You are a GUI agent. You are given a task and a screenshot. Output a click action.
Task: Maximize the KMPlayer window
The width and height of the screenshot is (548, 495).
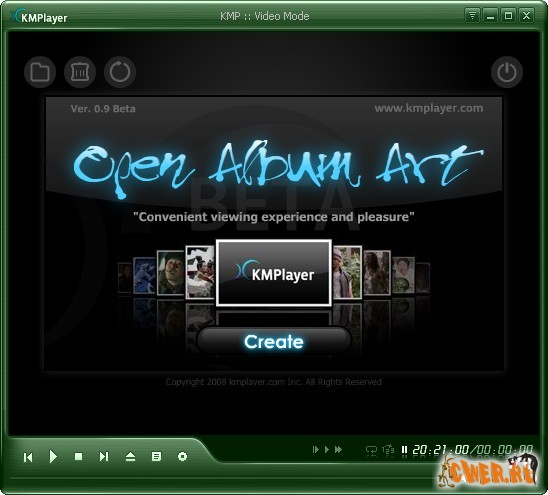click(x=509, y=16)
